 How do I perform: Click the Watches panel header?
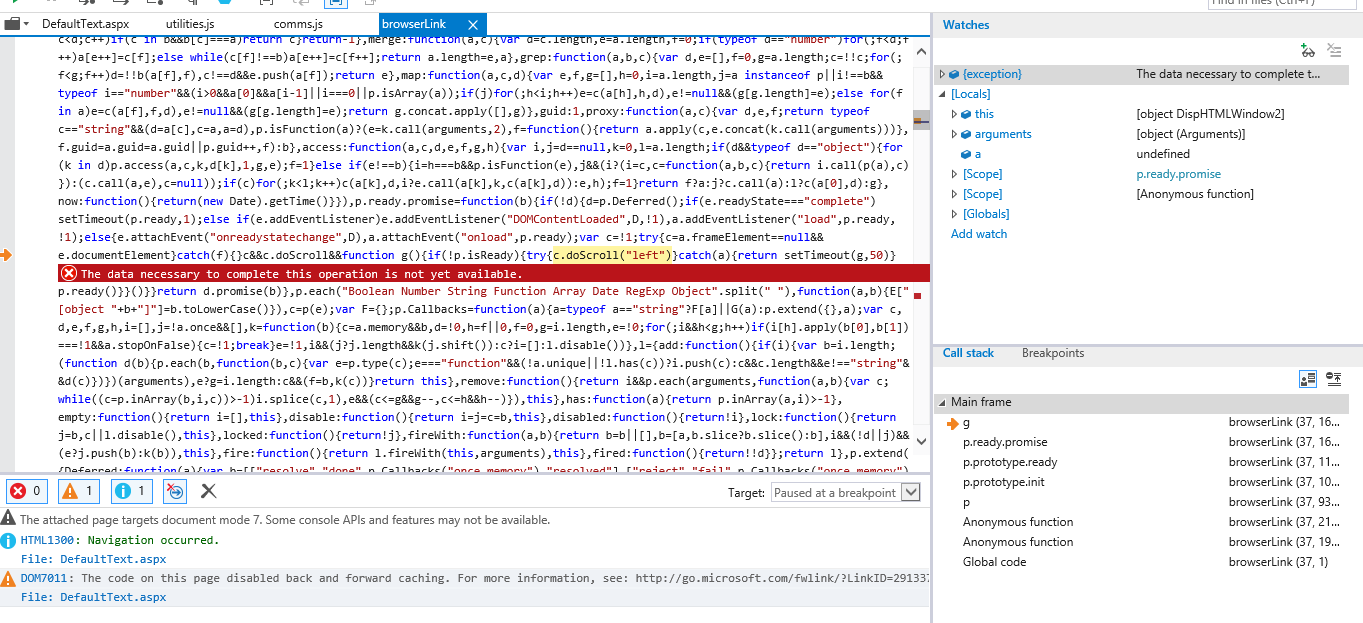[x=966, y=25]
